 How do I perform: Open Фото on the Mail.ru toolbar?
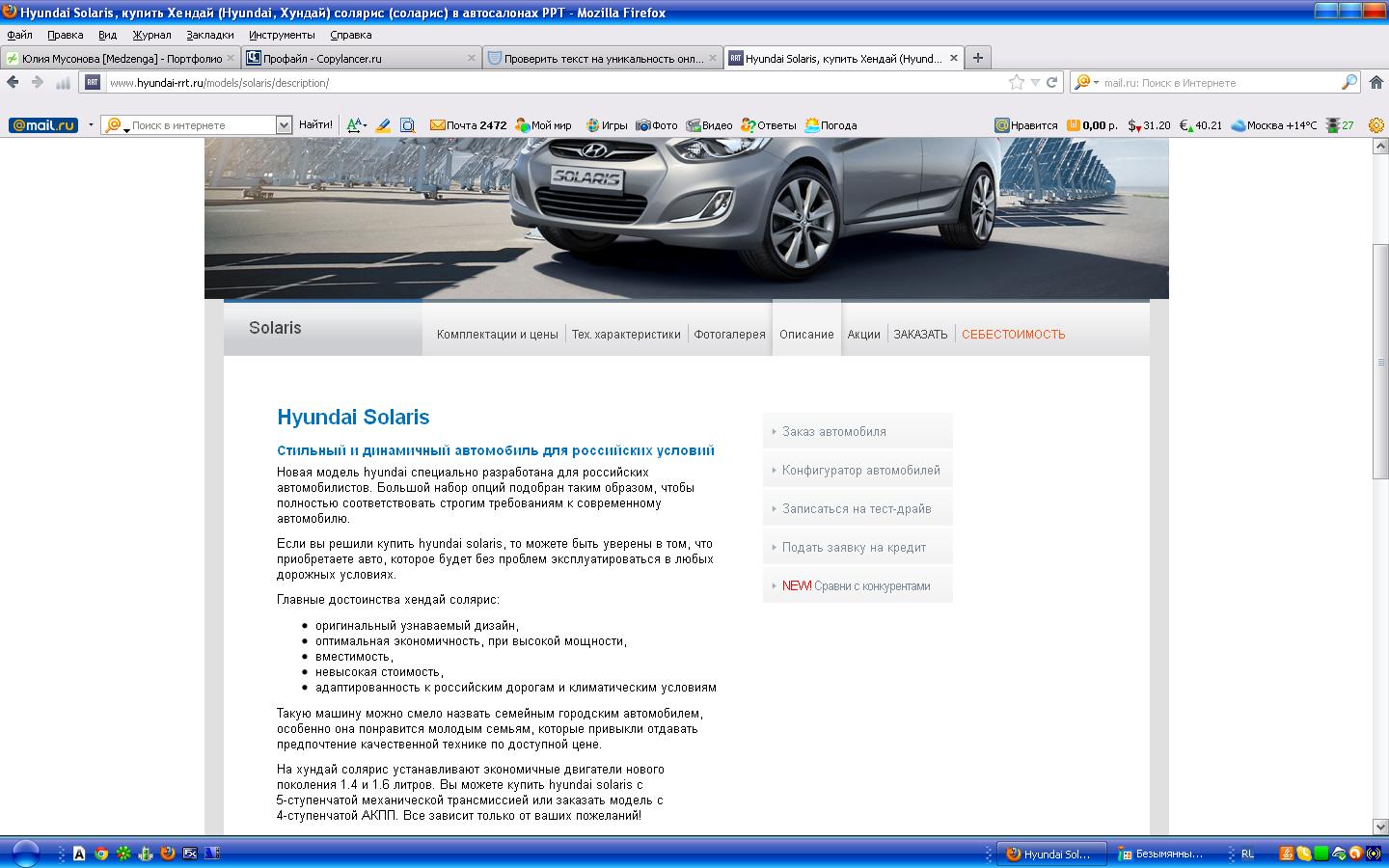click(656, 125)
